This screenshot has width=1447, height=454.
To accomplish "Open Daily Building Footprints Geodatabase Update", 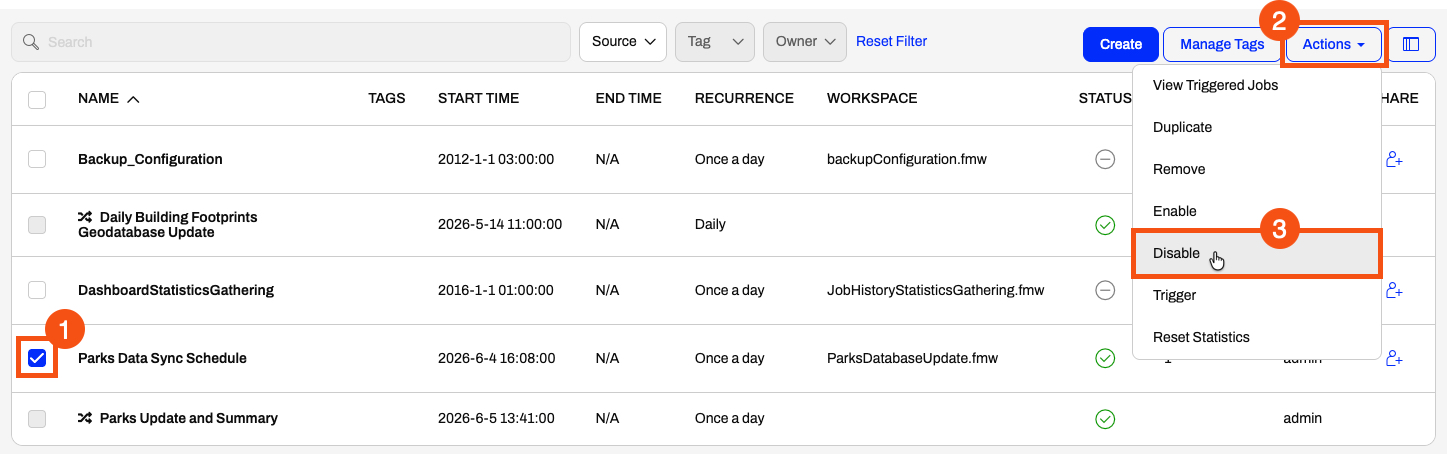I will (168, 225).
